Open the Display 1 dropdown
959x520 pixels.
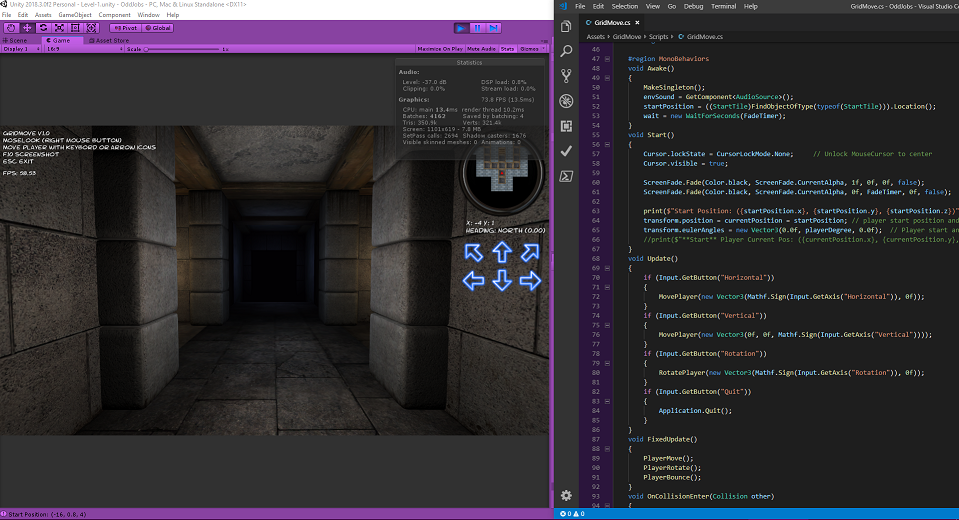(x=20, y=48)
